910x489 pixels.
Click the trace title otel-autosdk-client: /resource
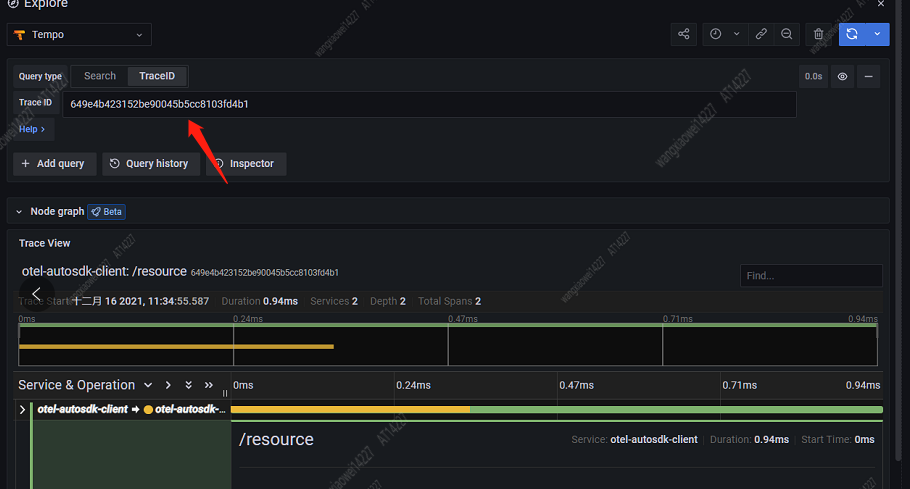pyautogui.click(x=104, y=271)
